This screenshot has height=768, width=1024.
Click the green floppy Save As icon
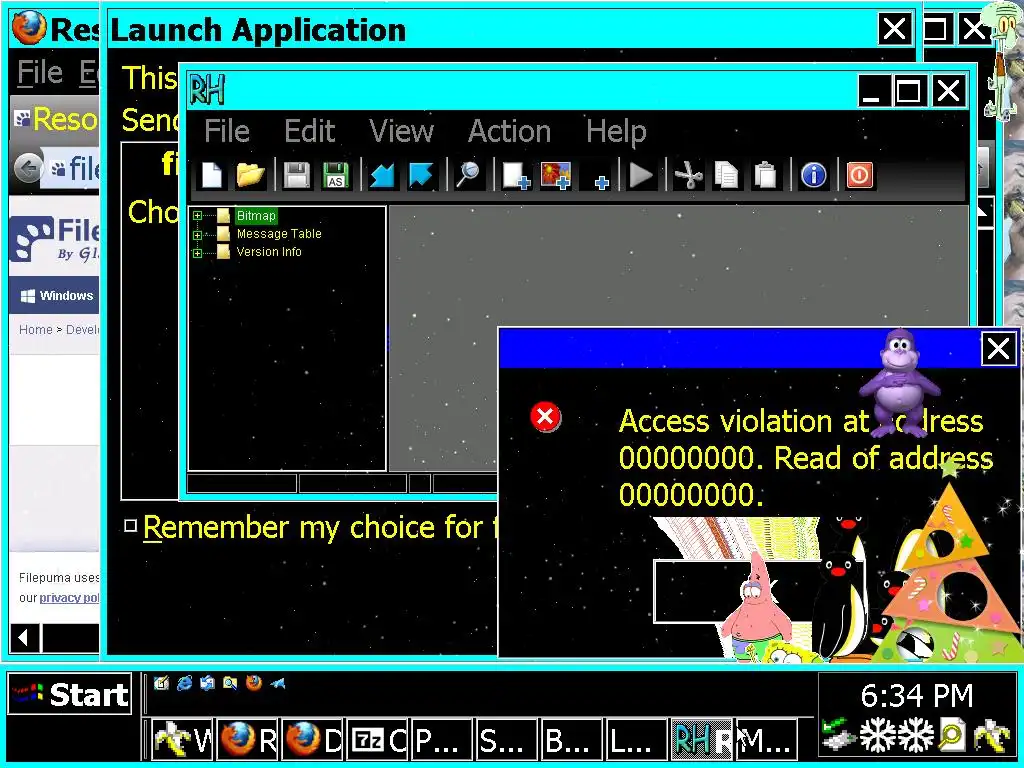336,175
